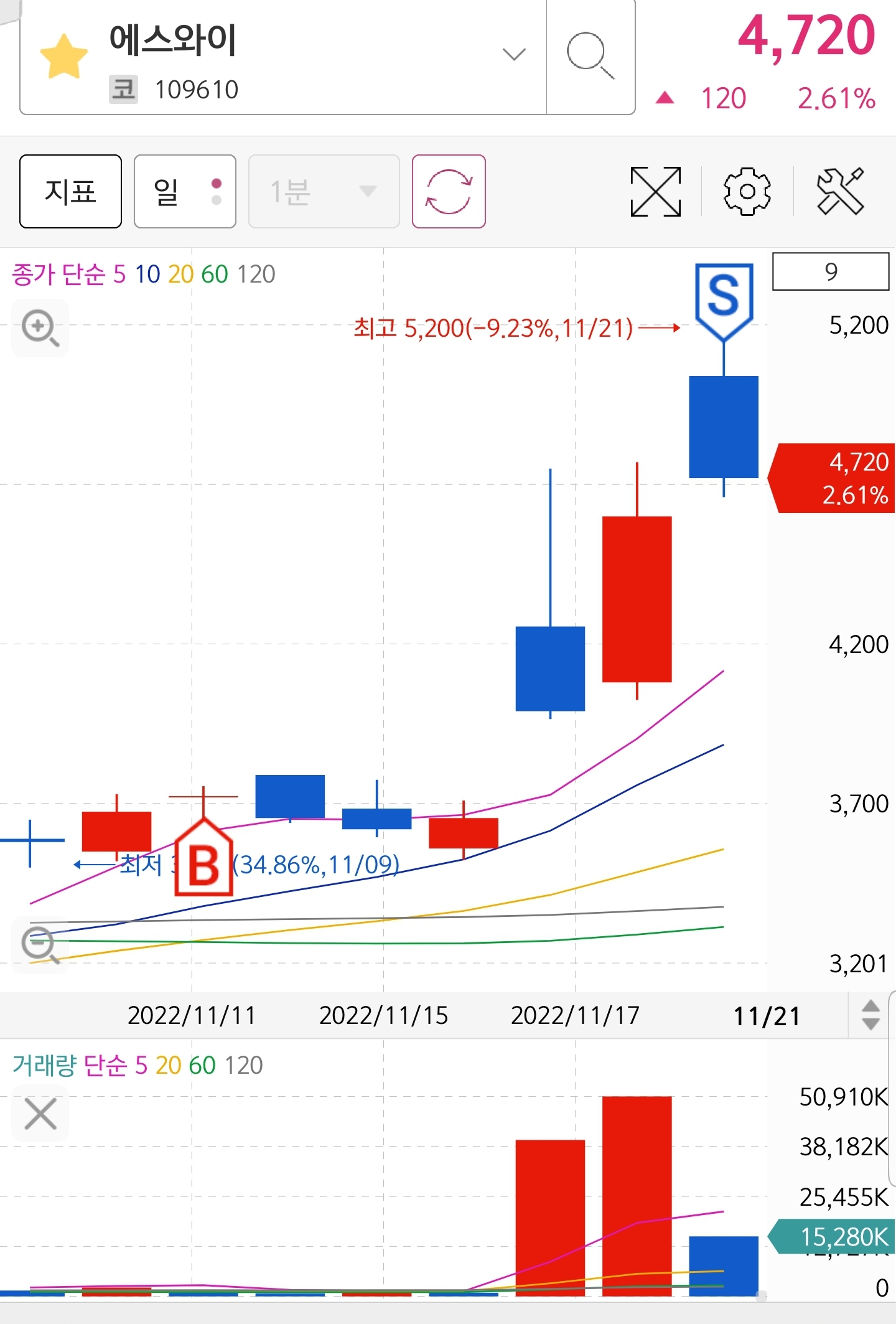Image resolution: width=896 pixels, height=1324 pixels.
Task: Close the volume indicator panel
Action: 40,1114
